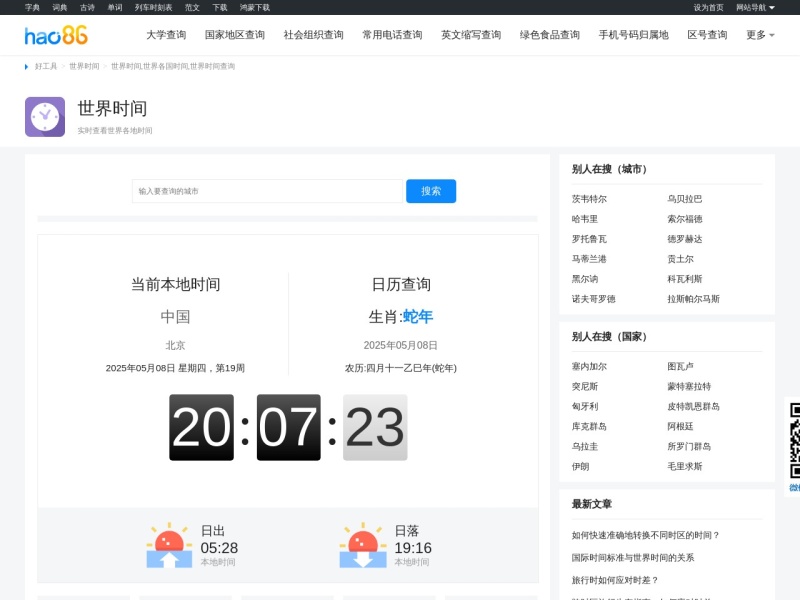The height and width of the screenshot is (600, 800).
Task: Select country 蒙特塞拉特
Action: click(x=689, y=386)
